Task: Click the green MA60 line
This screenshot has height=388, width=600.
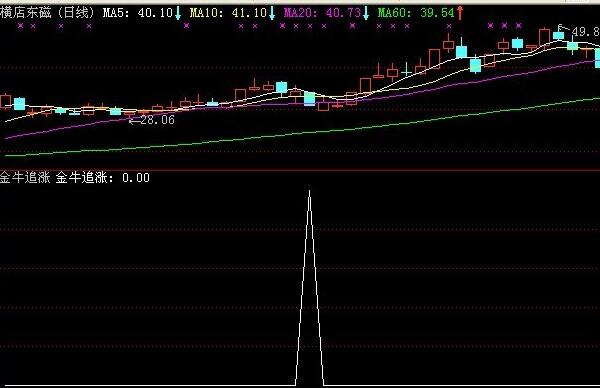Action: 302,134
